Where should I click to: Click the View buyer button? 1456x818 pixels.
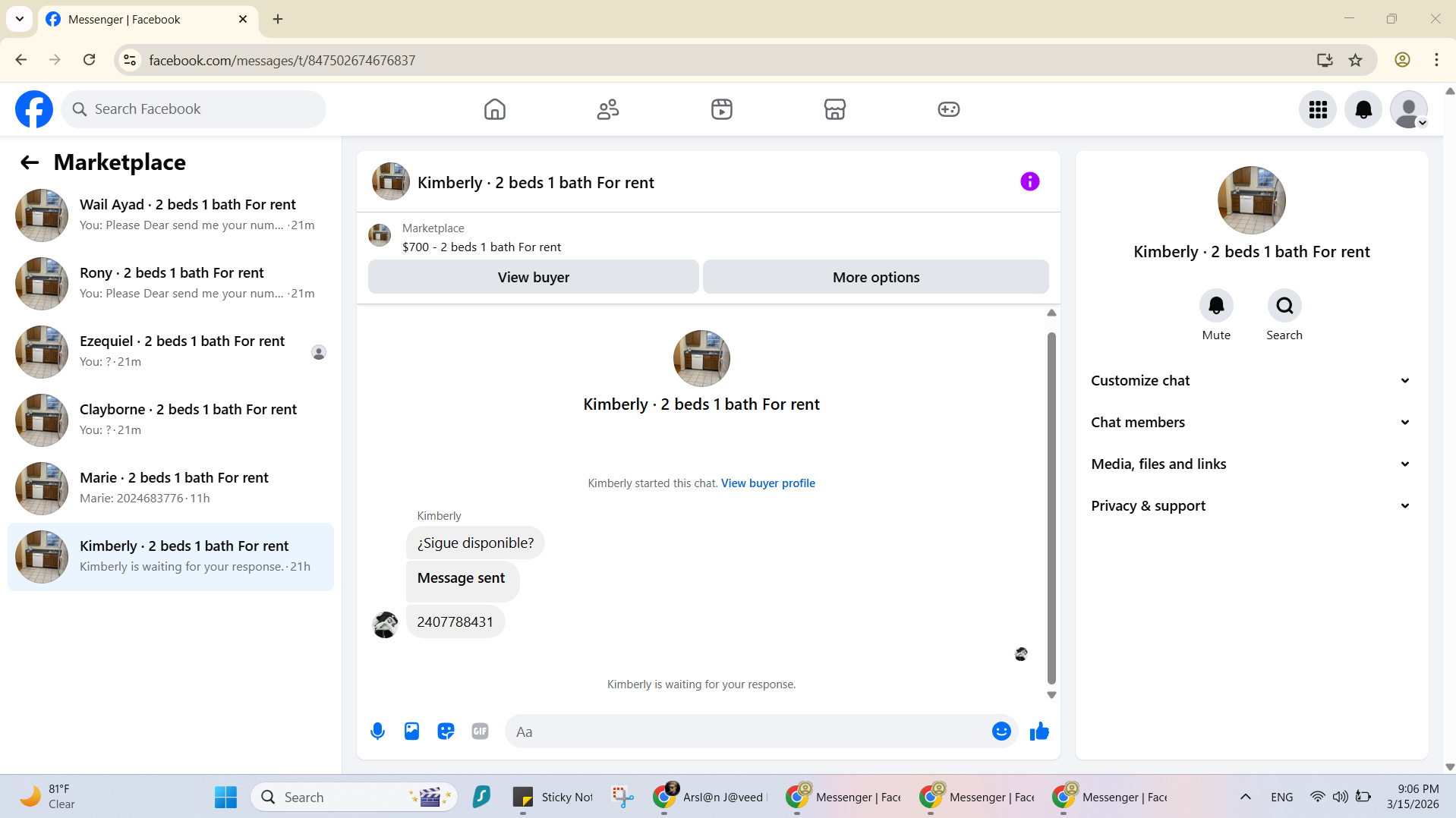tap(534, 277)
